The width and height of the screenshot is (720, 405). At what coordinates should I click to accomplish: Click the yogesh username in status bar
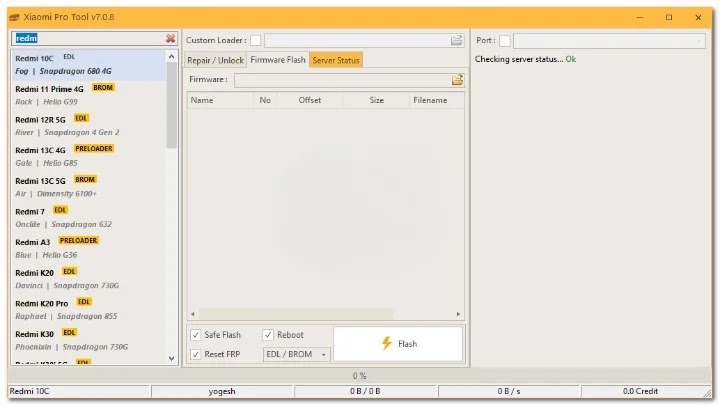(222, 391)
